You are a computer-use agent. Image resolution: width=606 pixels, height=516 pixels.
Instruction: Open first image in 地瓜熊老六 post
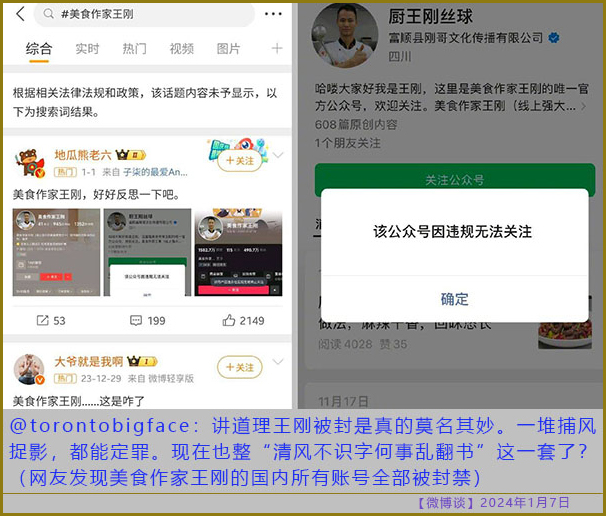[x=56, y=252]
